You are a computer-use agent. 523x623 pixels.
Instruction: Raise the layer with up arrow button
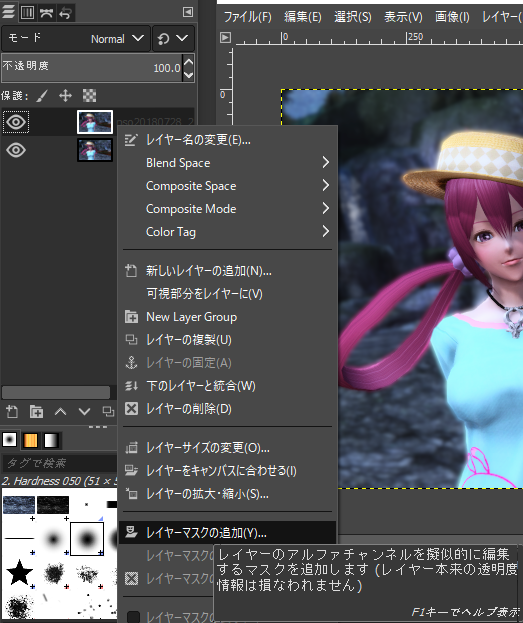60,412
